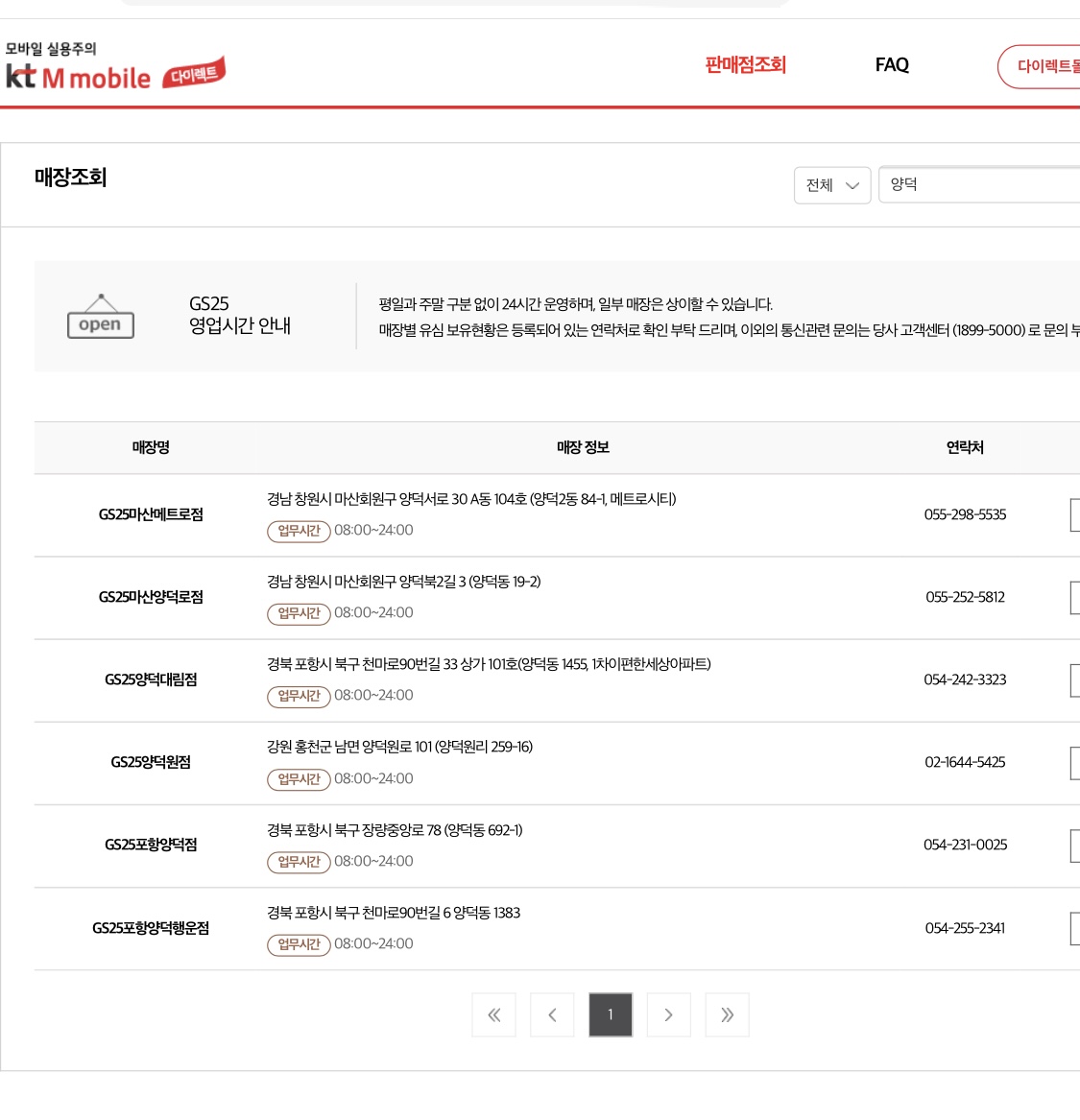
Task: Click the 매장 정보 column header
Action: (x=583, y=448)
